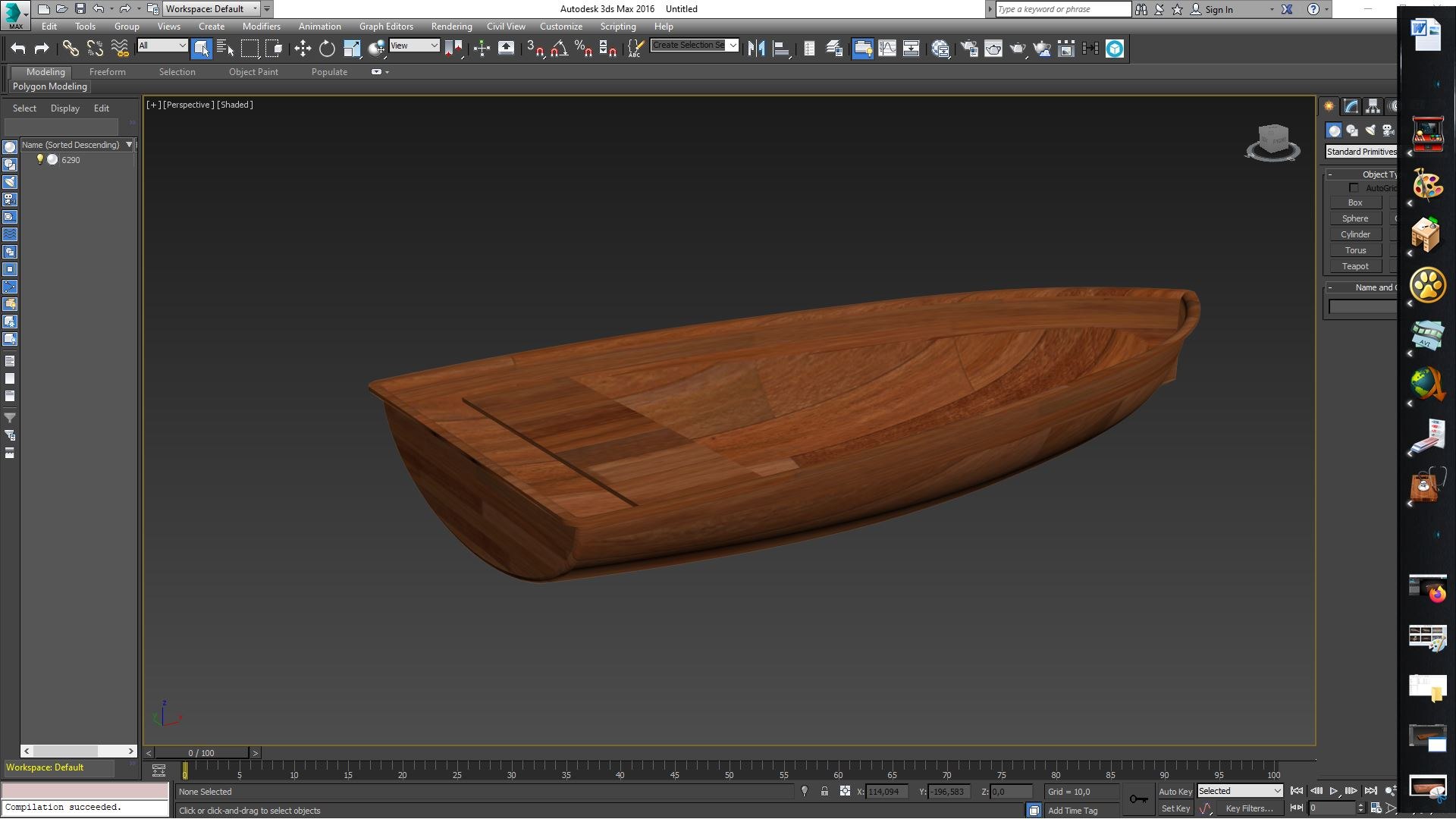Open the Graph Editors menu
This screenshot has height=819, width=1456.
click(x=386, y=27)
